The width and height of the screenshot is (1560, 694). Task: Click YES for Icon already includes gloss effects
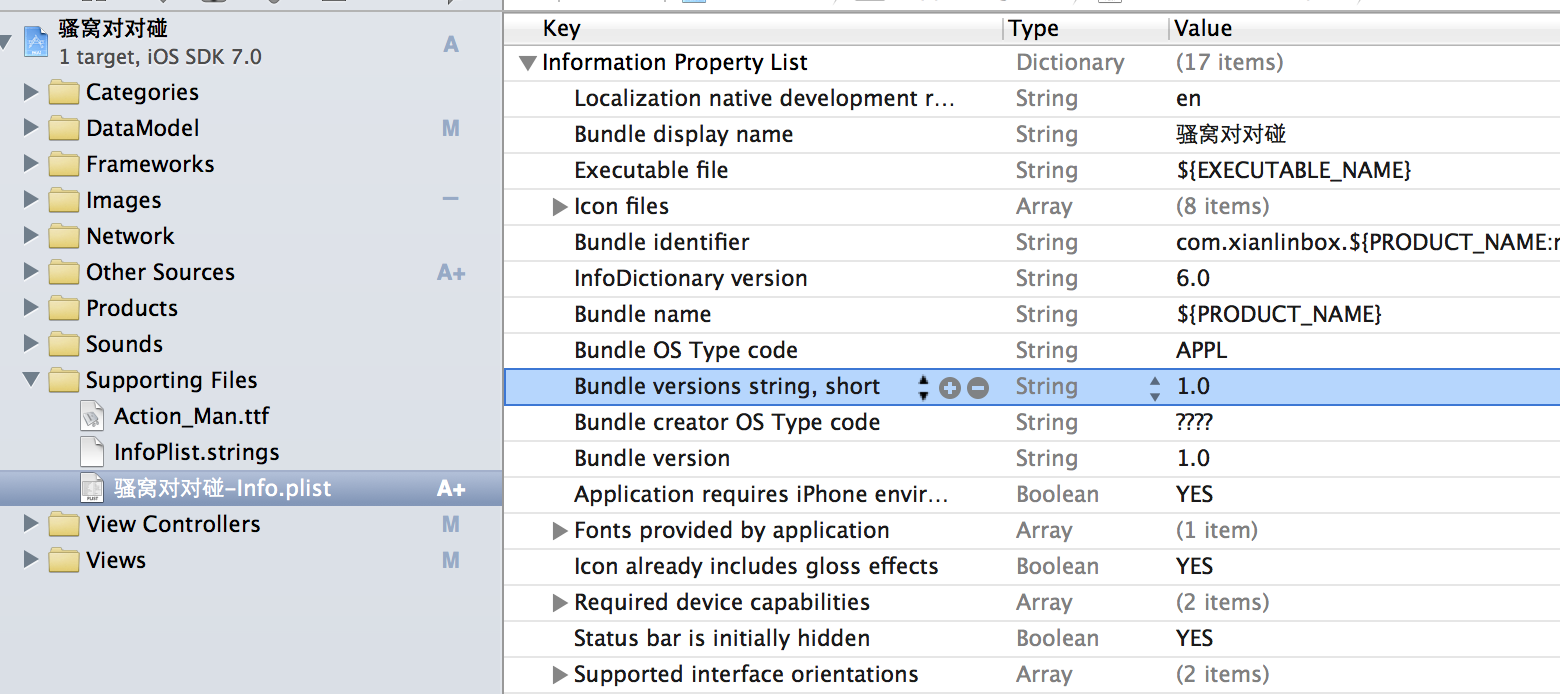click(x=1195, y=567)
